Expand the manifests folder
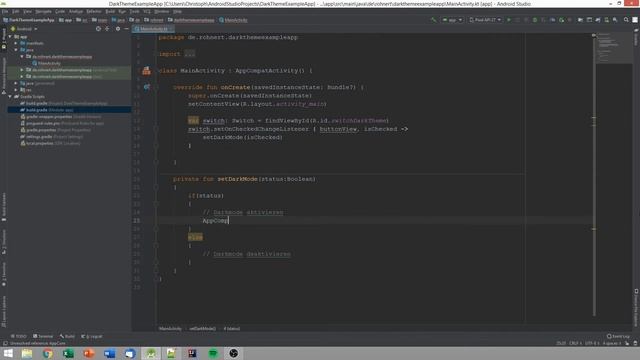Viewport: 640px width, 360px height. click(x=16, y=43)
